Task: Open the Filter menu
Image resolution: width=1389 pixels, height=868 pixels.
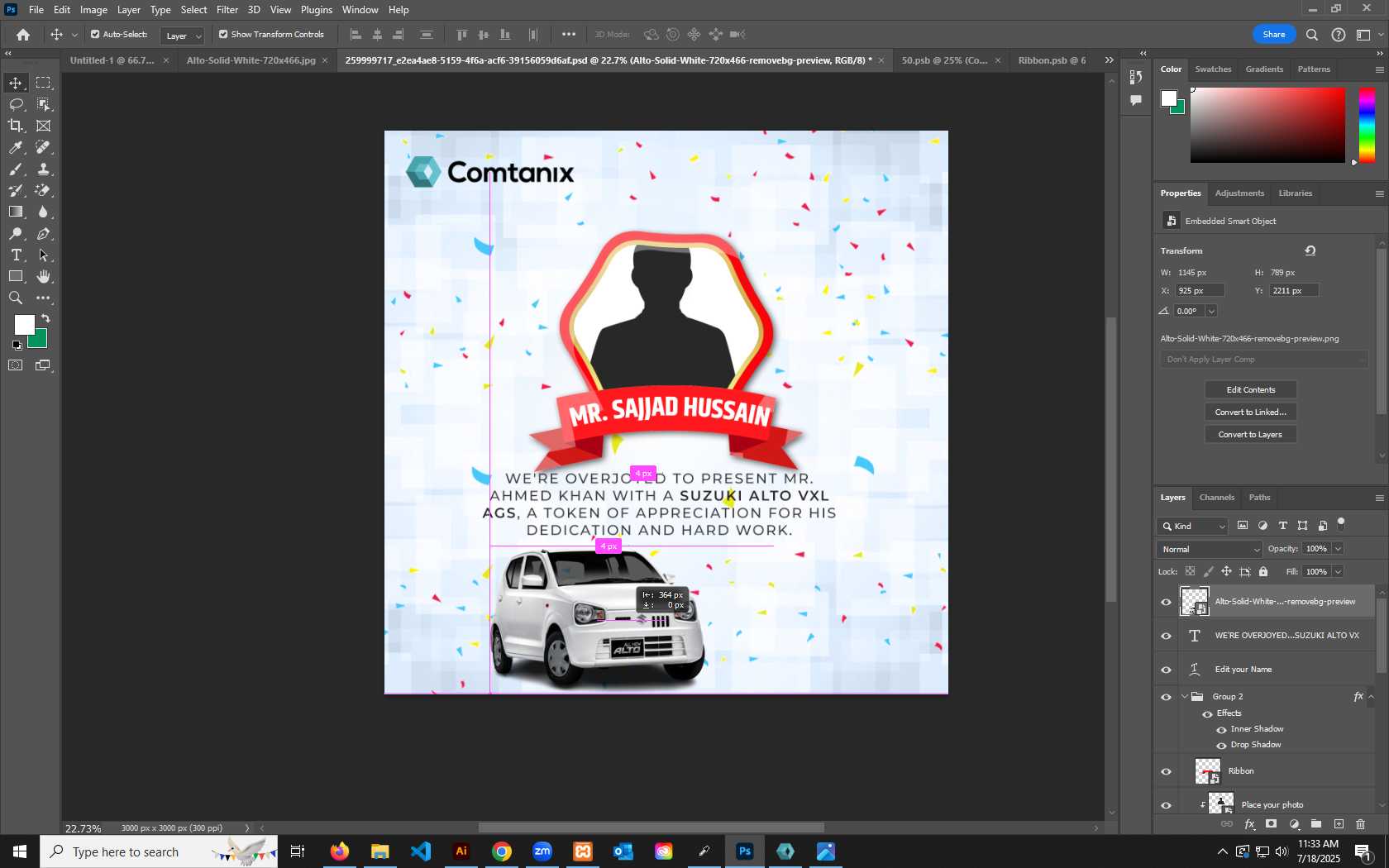Action: pyautogui.click(x=227, y=10)
